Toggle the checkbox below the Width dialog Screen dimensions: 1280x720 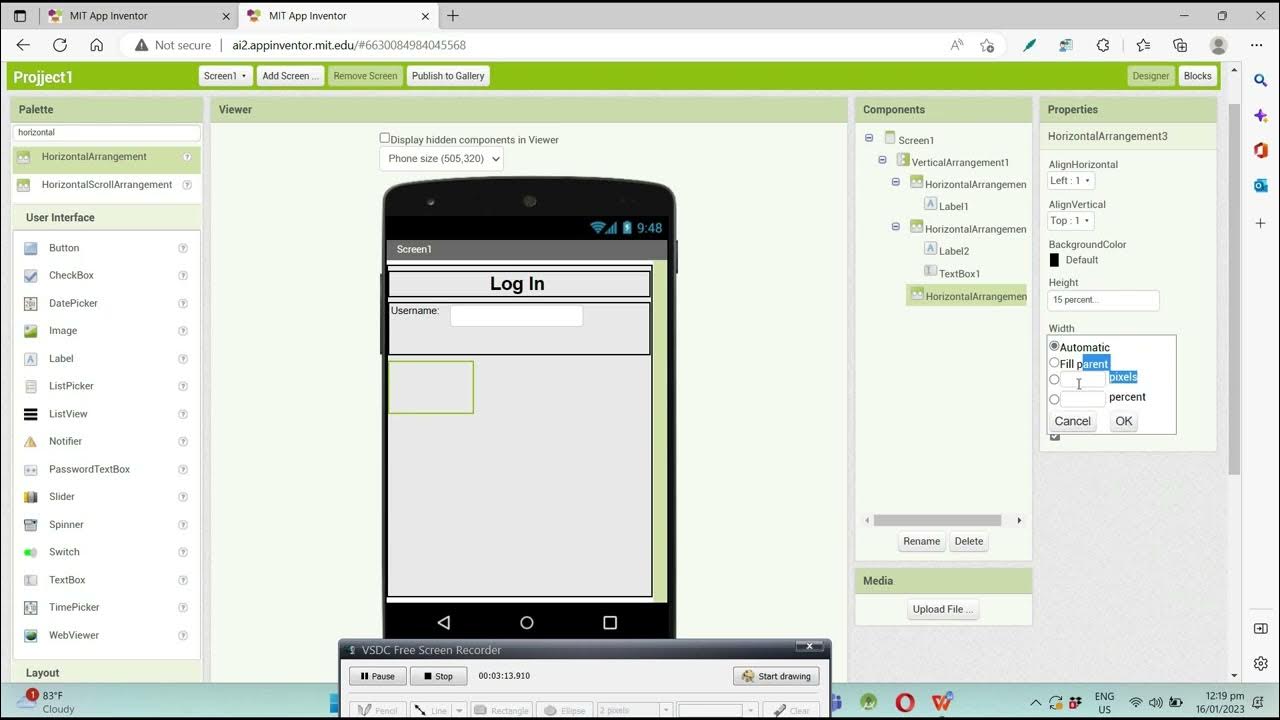[x=1054, y=436]
